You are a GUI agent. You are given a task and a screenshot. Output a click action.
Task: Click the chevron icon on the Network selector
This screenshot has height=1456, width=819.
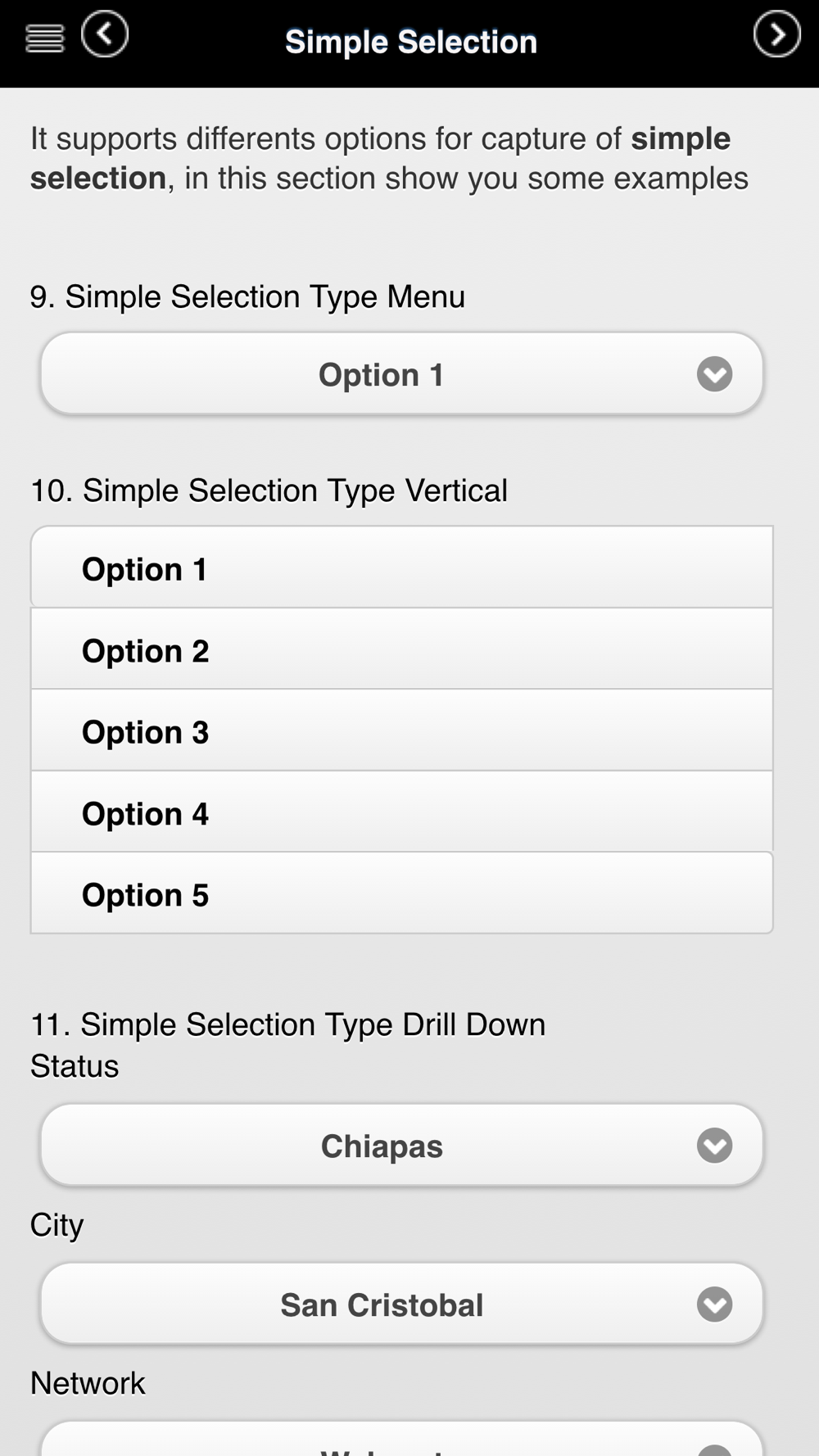click(714, 1449)
